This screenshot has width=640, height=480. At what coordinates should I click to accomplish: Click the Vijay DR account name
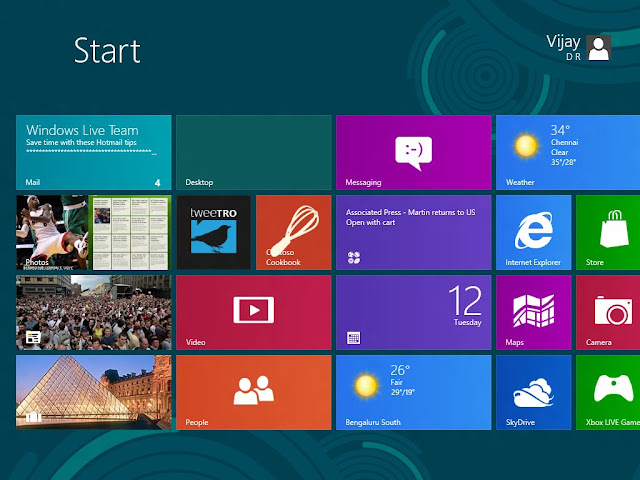coord(564,47)
